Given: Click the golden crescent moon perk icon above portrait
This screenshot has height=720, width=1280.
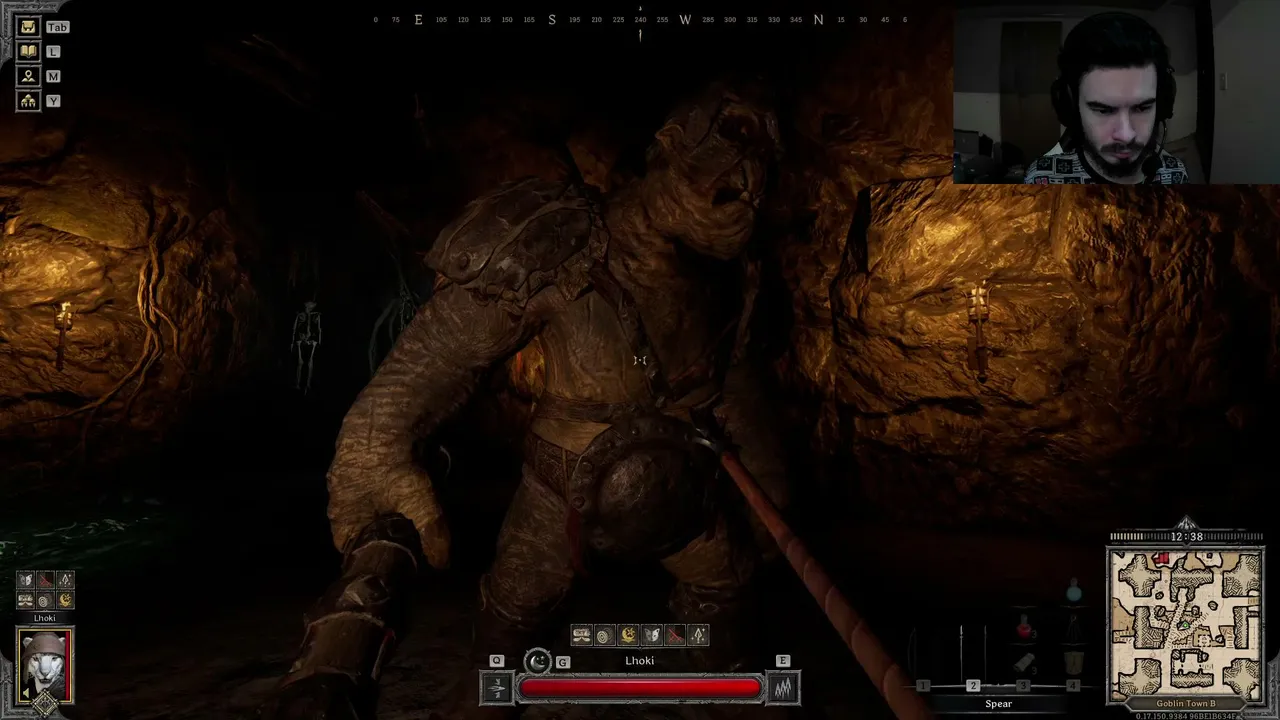Looking at the screenshot, I should 65,600.
